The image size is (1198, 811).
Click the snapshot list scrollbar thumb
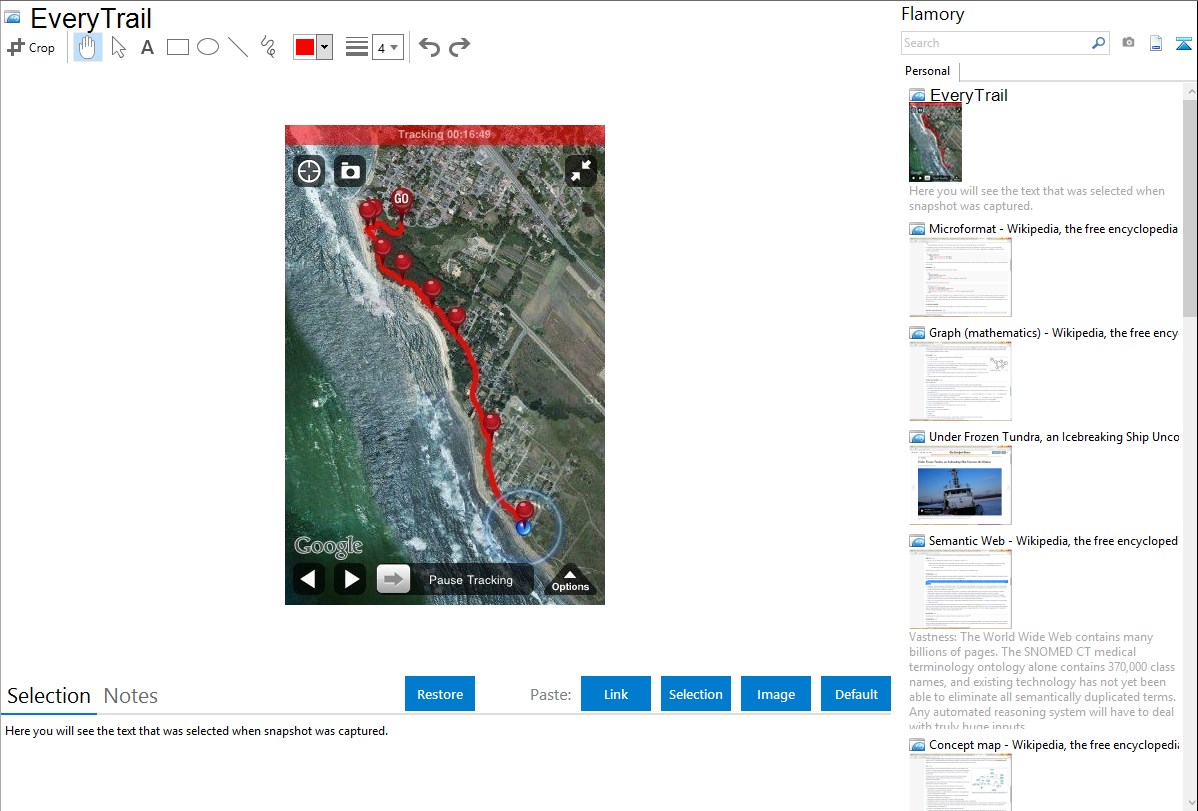tap(1190, 207)
